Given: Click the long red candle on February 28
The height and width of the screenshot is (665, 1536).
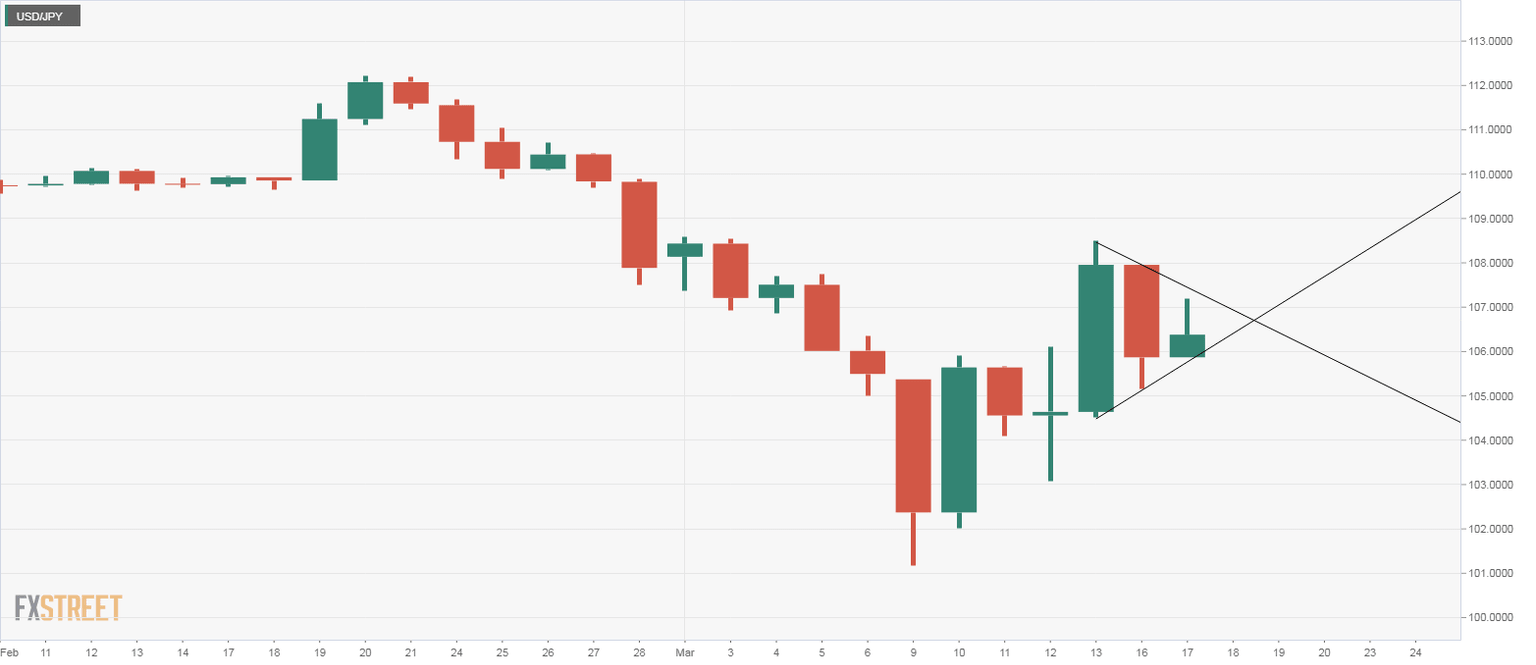Looking at the screenshot, I should point(639,225).
